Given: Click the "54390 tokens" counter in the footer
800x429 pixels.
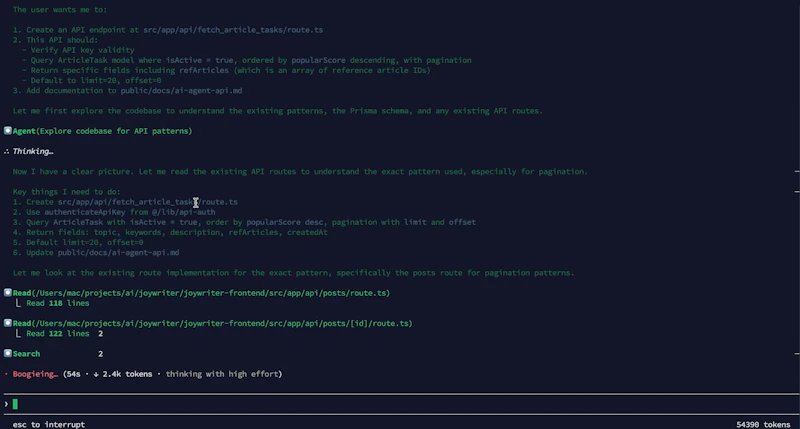Looking at the screenshot, I should [x=763, y=424].
